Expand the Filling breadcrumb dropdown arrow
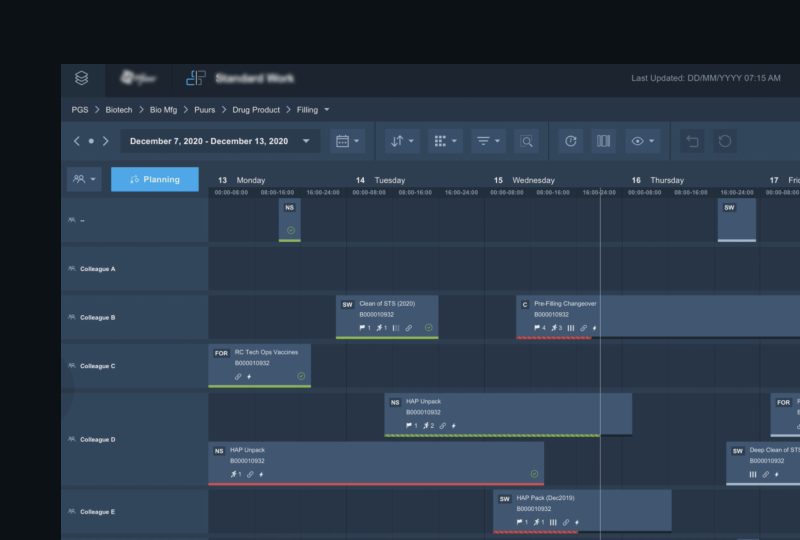Image resolution: width=800 pixels, height=540 pixels. click(327, 110)
